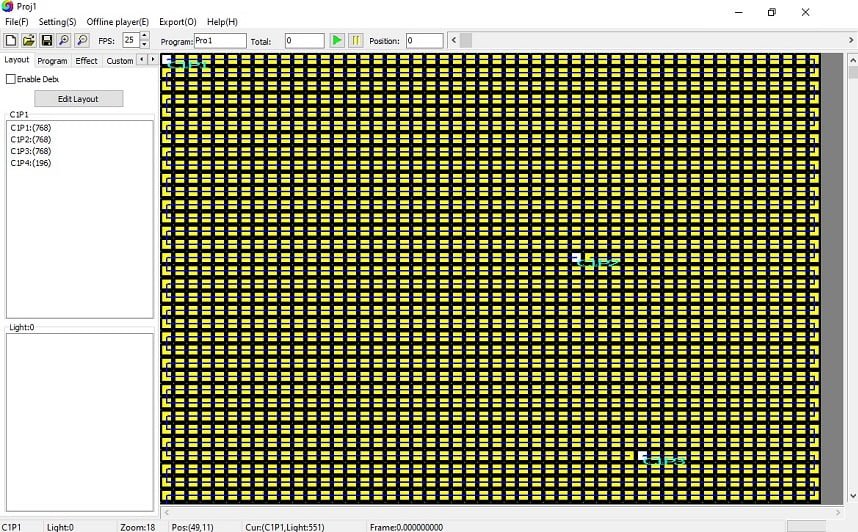Select C1P2:(768) in the port list
This screenshot has width=858, height=532.
(31, 140)
